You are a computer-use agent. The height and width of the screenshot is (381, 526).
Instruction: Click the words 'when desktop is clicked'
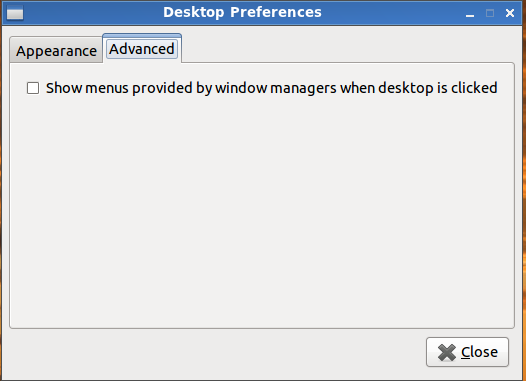419,88
